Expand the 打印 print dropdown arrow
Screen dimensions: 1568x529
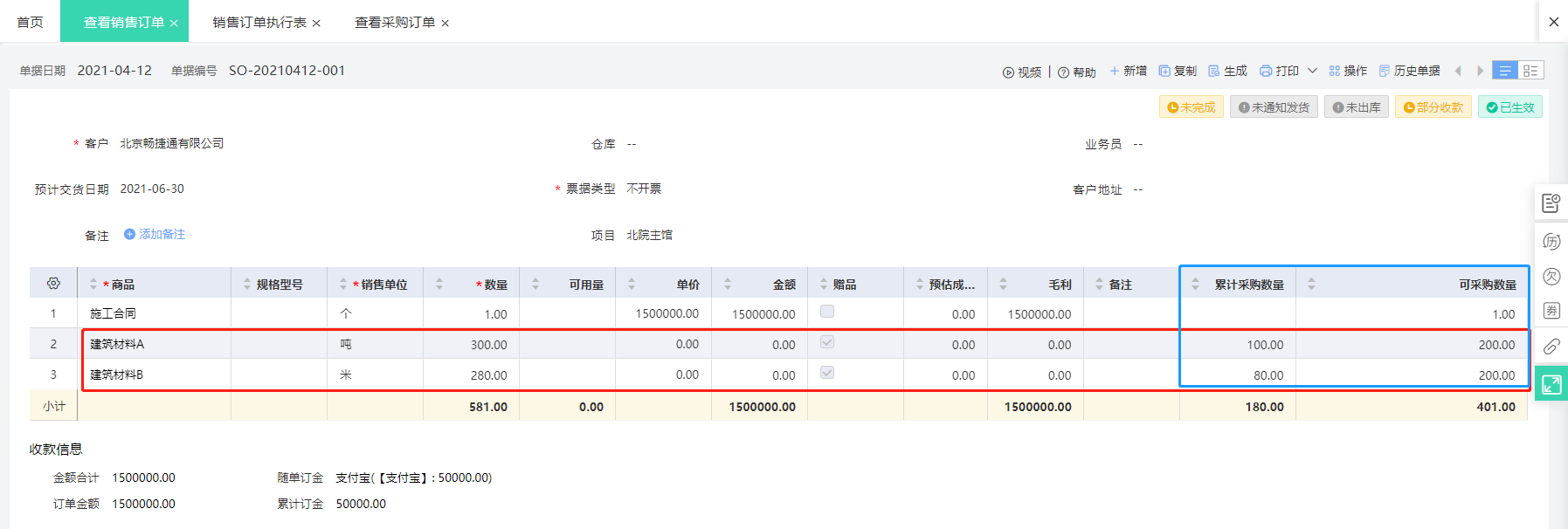click(x=1312, y=71)
